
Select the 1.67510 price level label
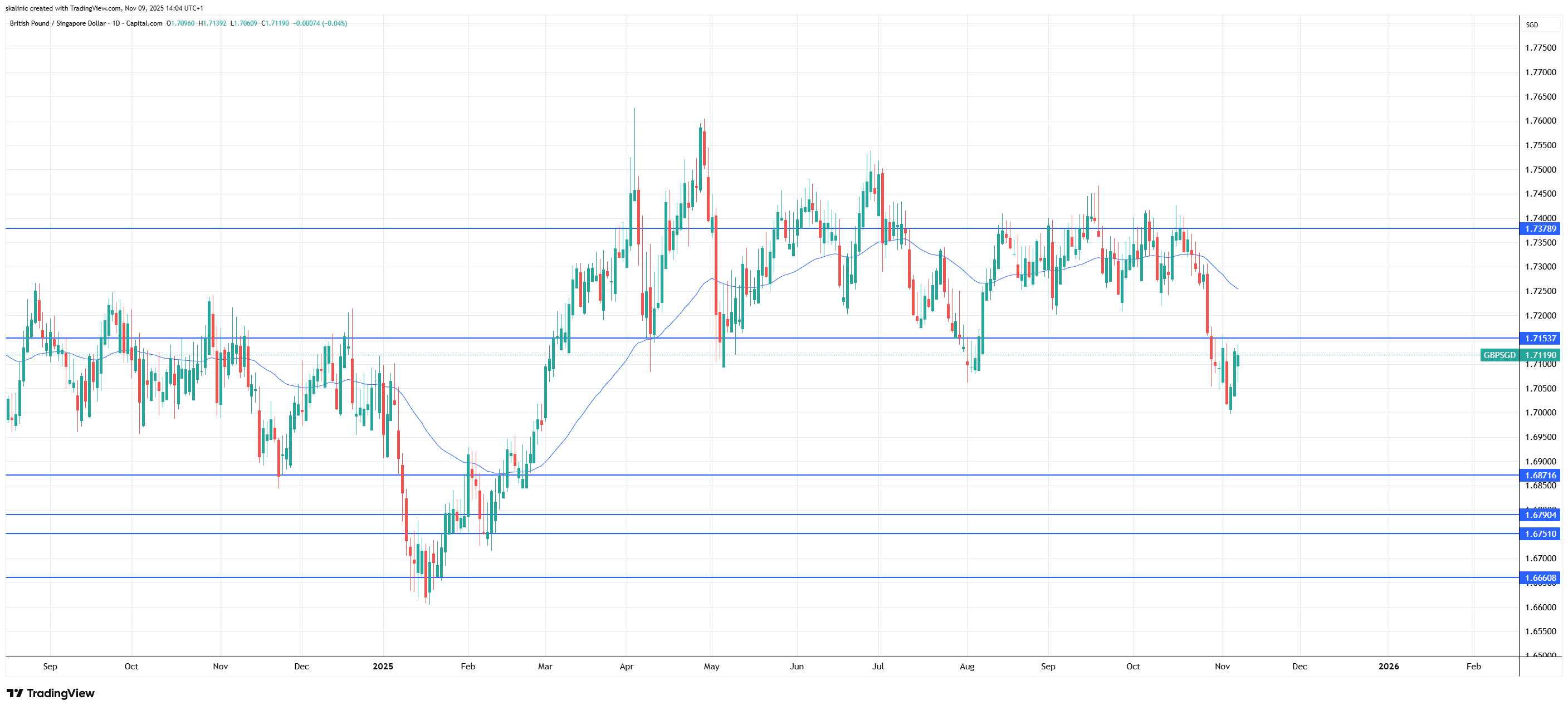click(1540, 534)
